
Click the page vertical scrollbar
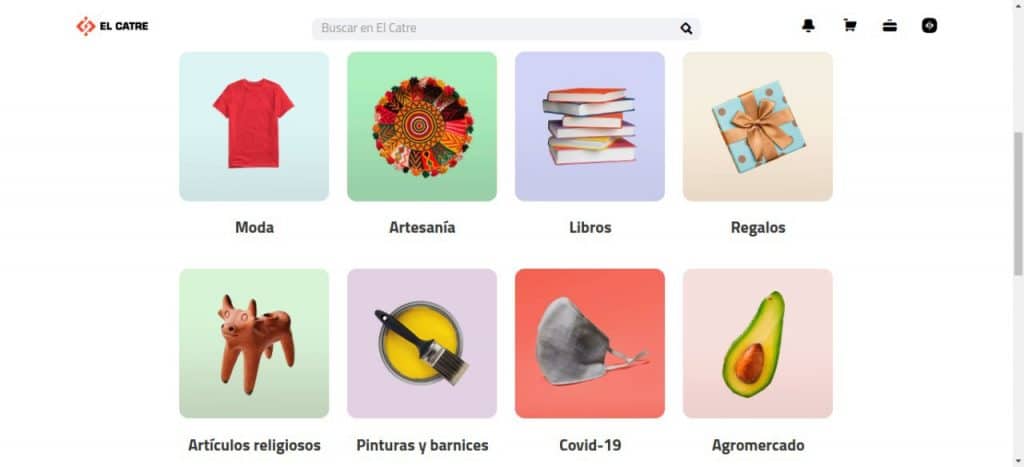pyautogui.click(x=1018, y=202)
